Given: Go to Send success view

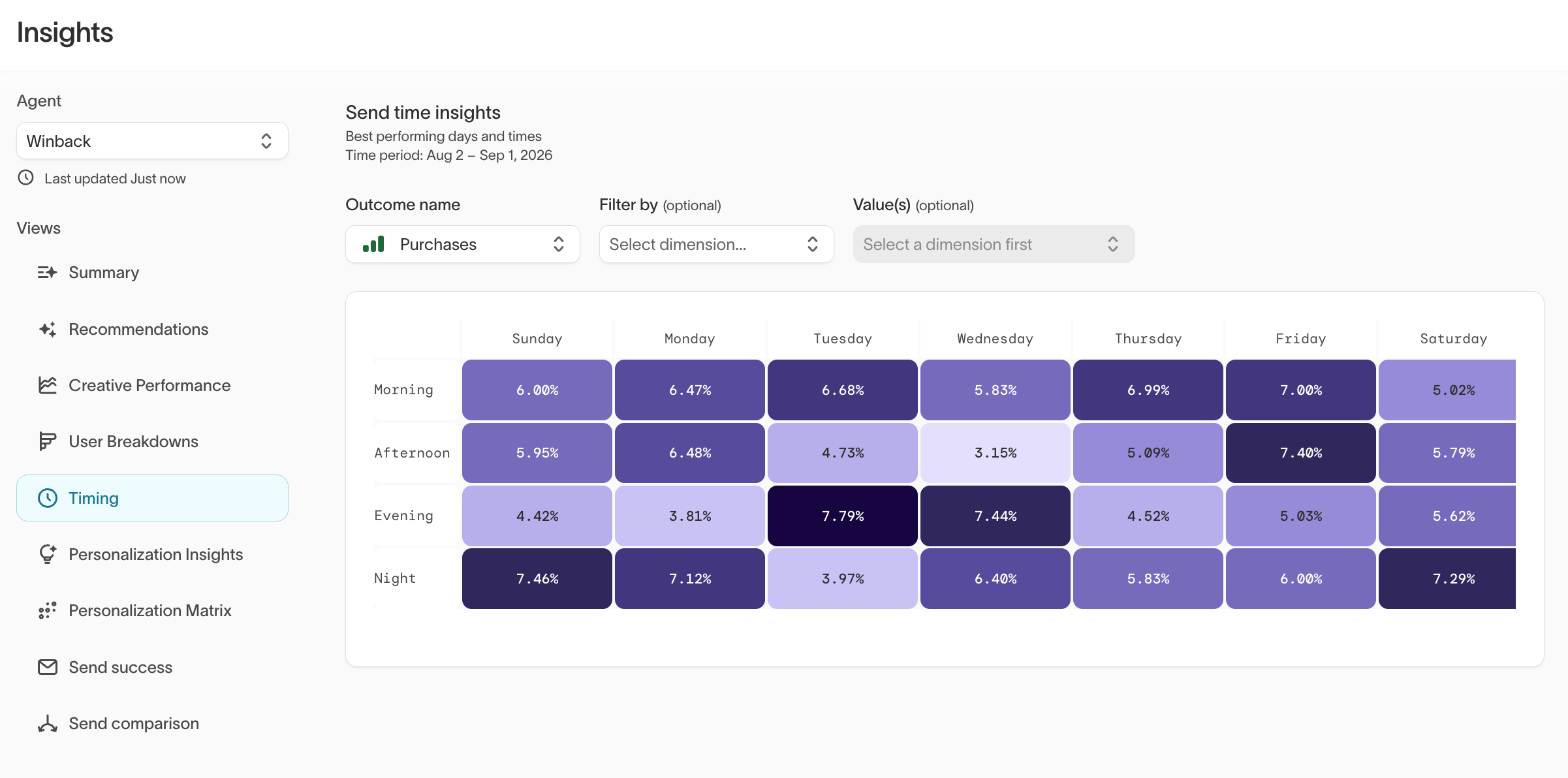Looking at the screenshot, I should coord(152,667).
